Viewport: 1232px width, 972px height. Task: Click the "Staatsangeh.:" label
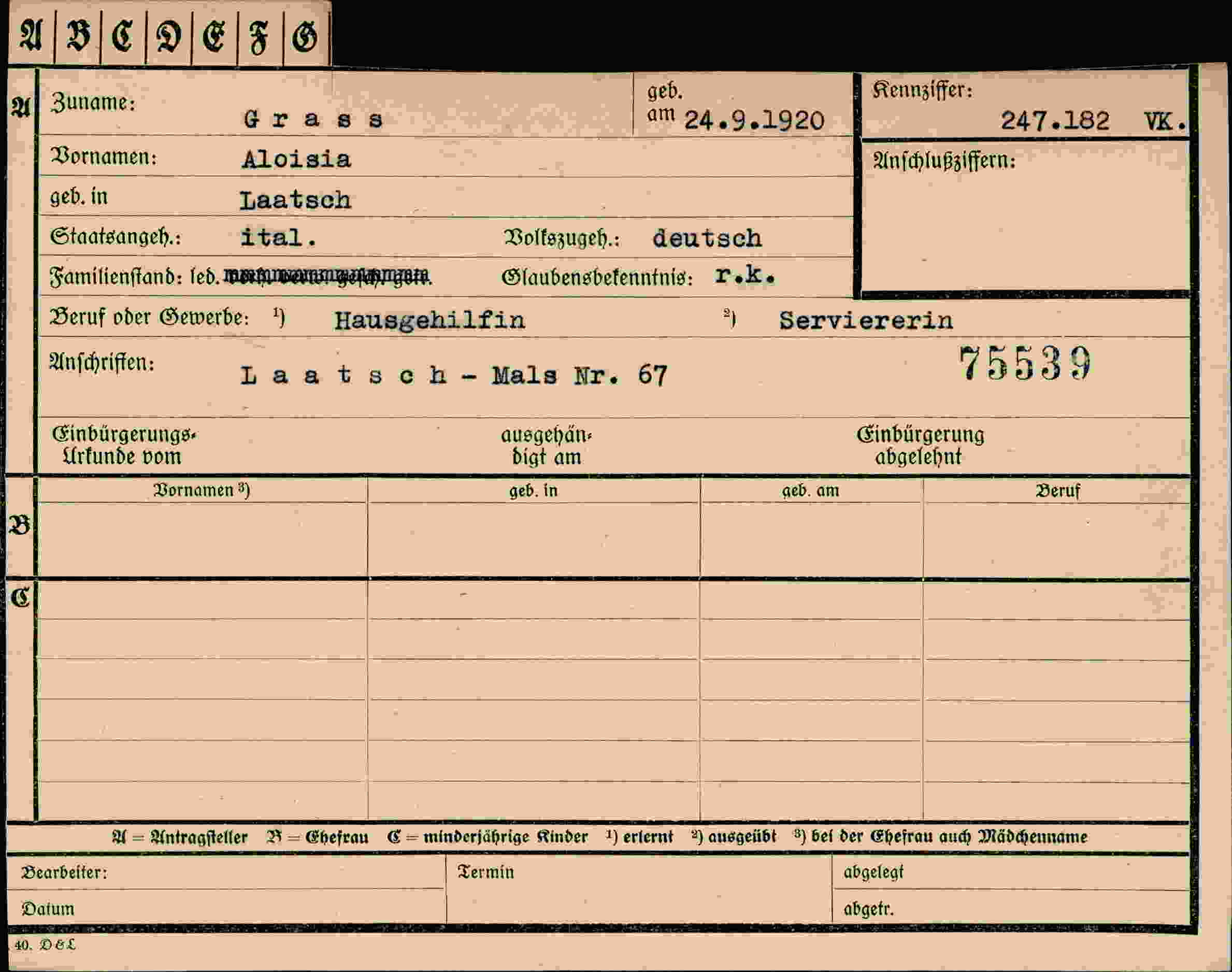116,236
